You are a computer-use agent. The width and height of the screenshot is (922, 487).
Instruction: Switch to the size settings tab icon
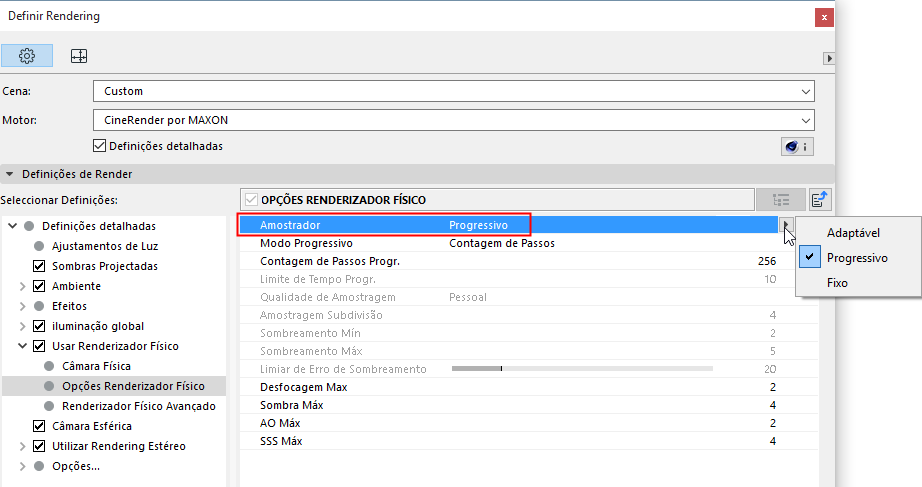click(x=79, y=56)
